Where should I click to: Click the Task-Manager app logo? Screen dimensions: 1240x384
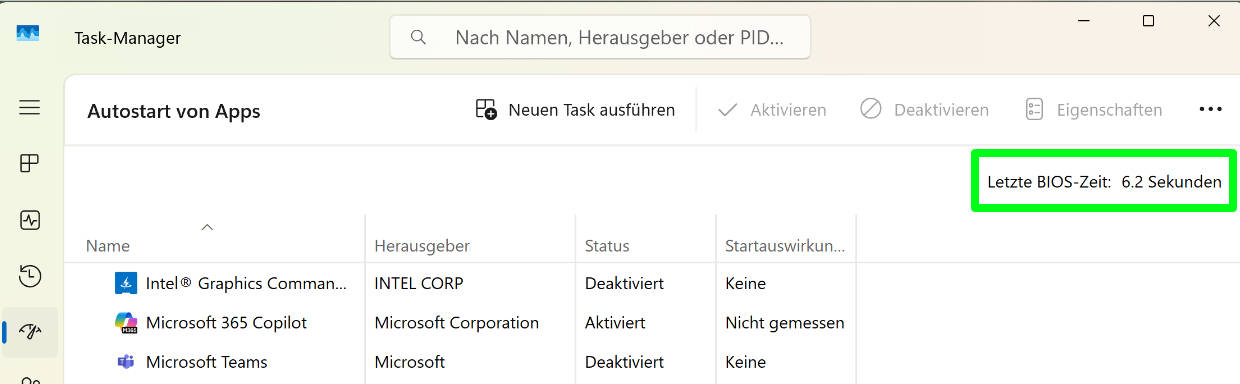[27, 35]
